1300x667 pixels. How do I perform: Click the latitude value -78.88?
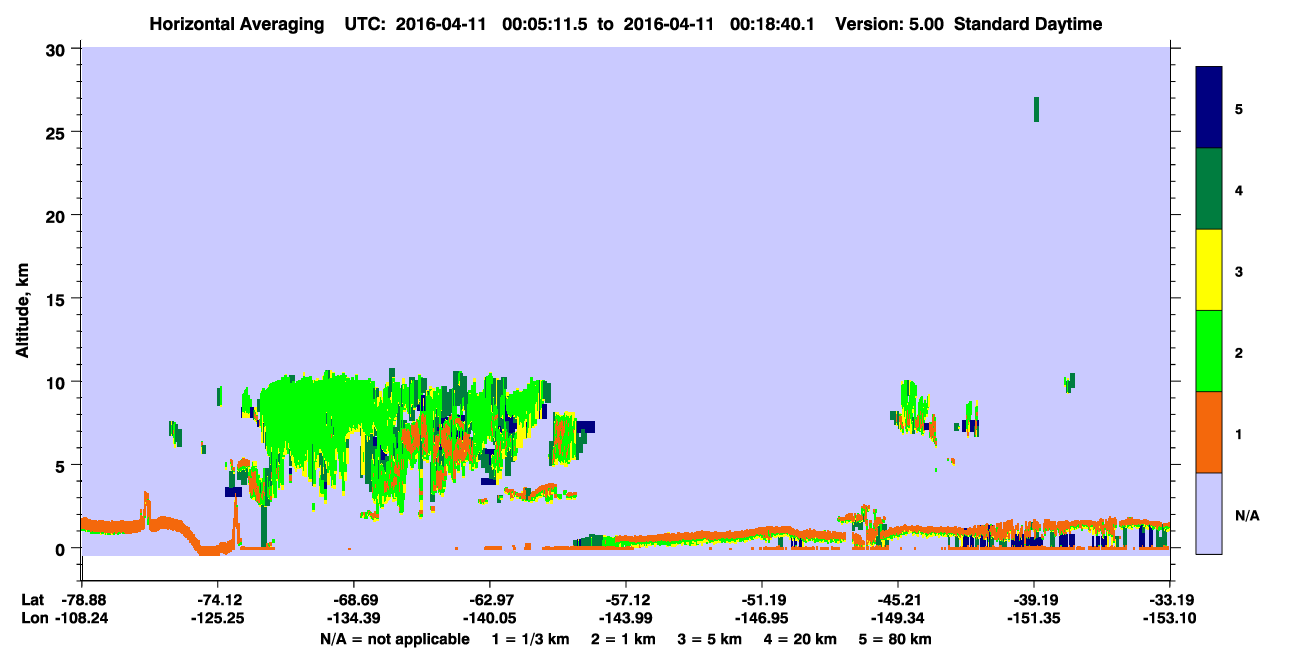(81, 600)
